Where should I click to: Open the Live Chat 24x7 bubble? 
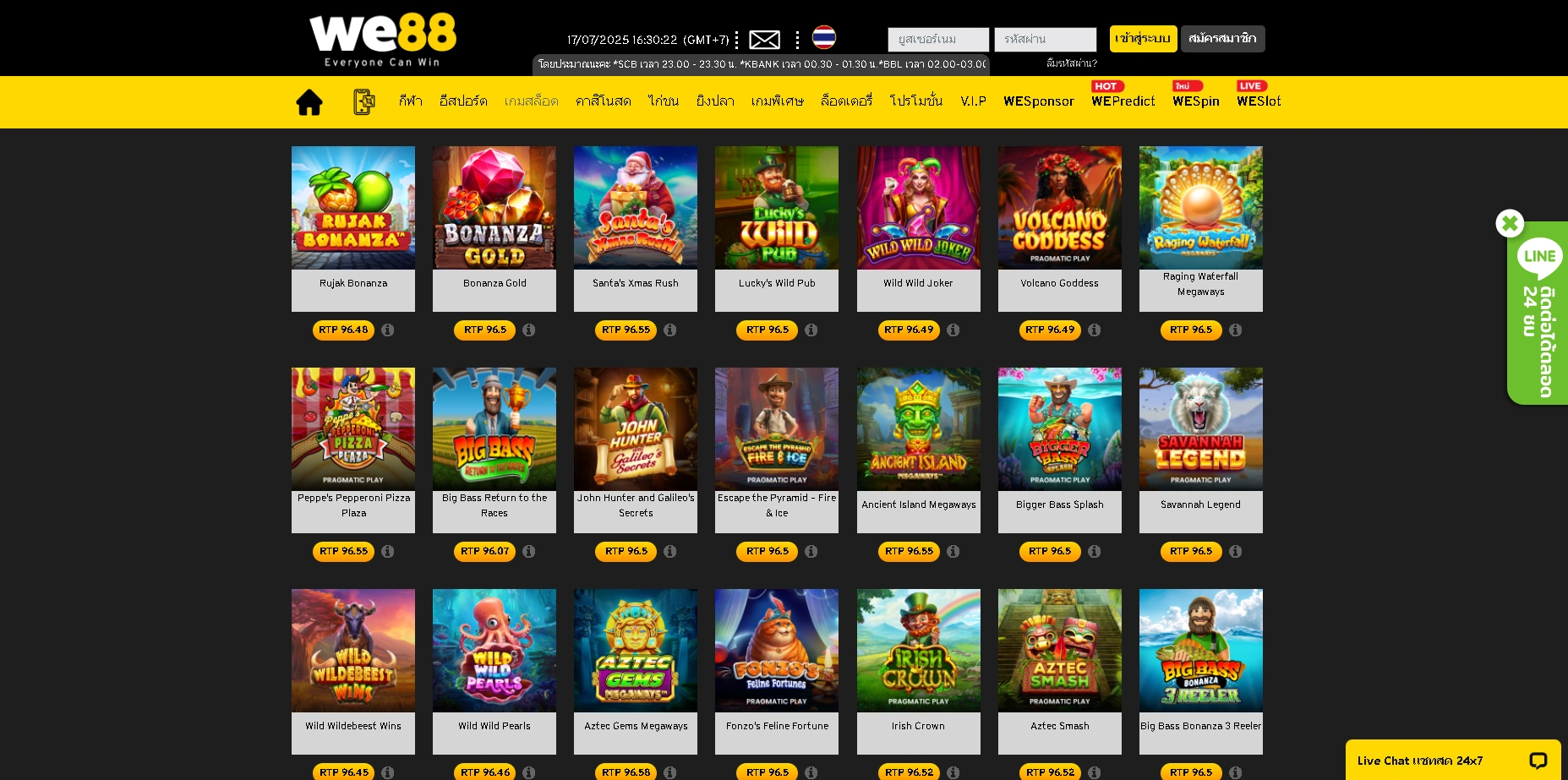1453,760
